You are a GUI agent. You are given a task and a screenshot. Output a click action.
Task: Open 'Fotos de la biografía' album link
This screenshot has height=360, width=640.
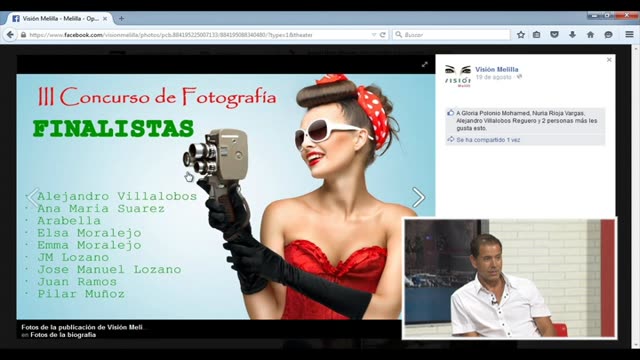(63, 335)
